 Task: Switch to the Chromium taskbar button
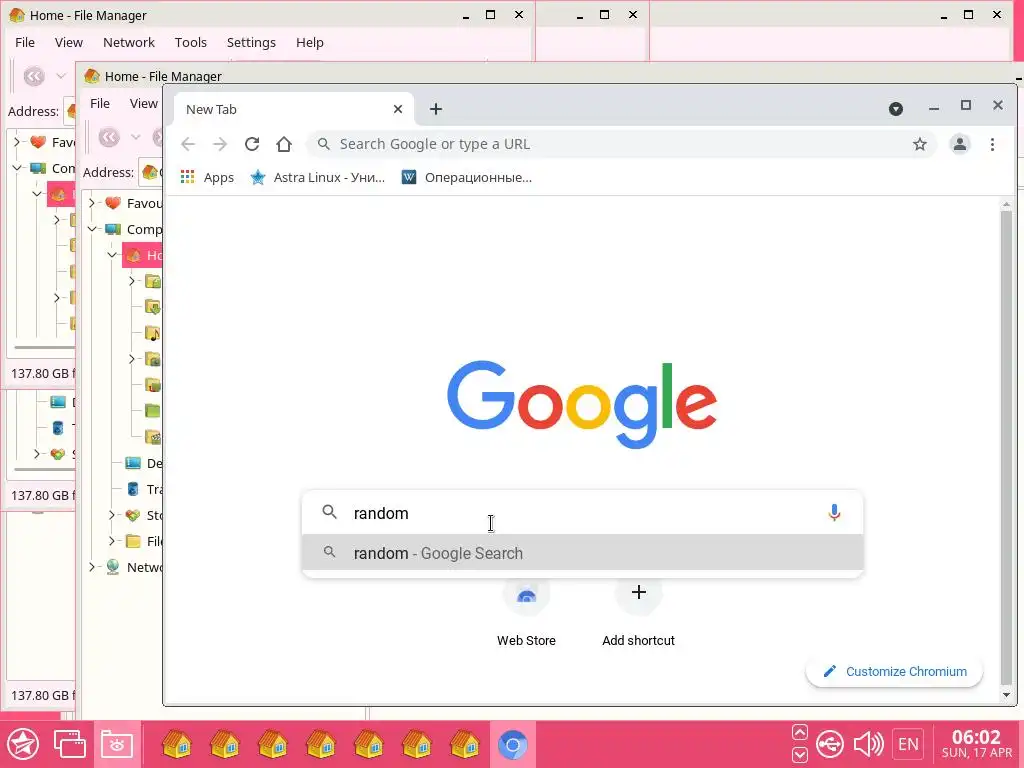pyautogui.click(x=513, y=744)
